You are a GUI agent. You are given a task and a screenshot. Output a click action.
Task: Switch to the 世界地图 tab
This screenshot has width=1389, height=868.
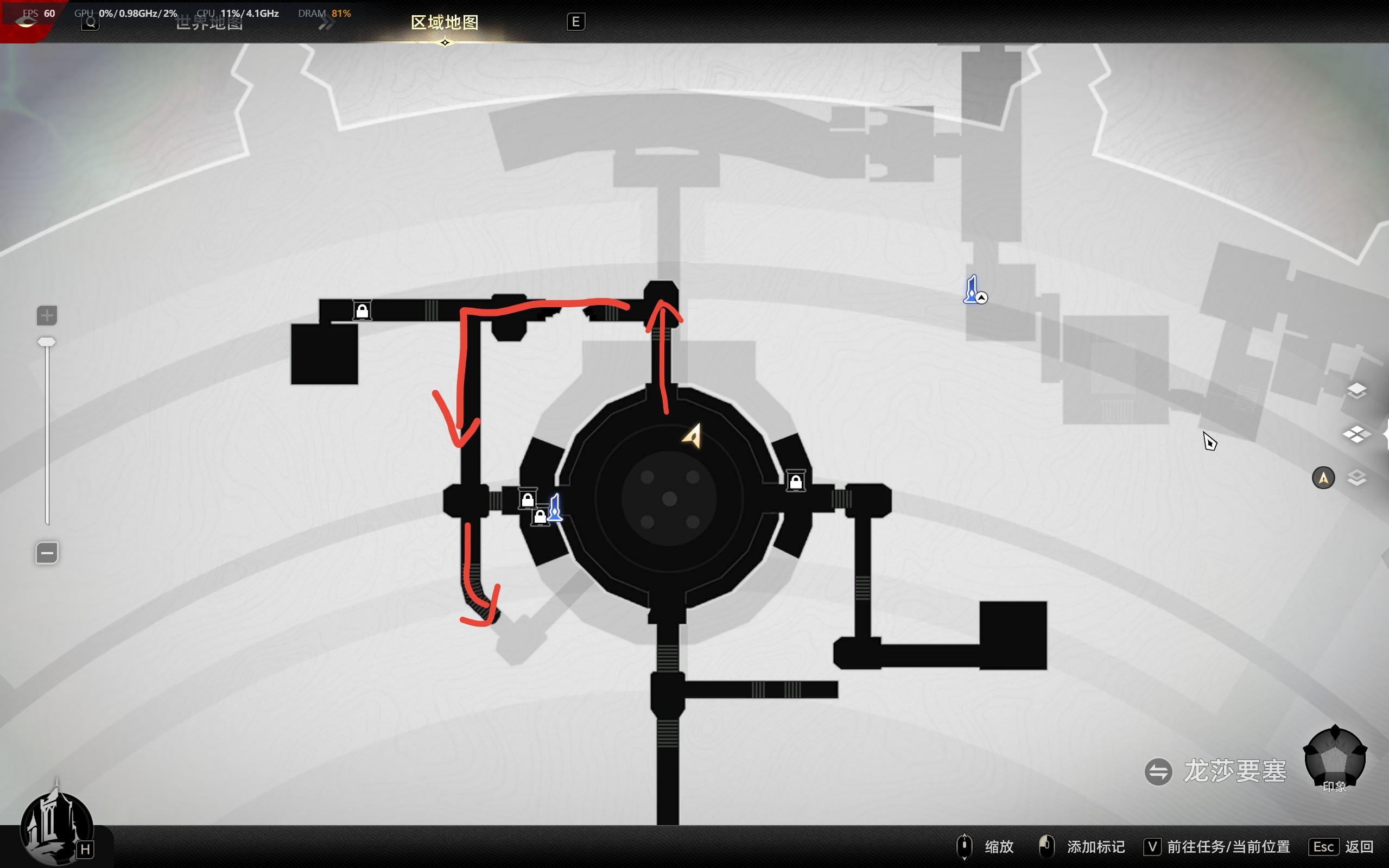coord(210,23)
